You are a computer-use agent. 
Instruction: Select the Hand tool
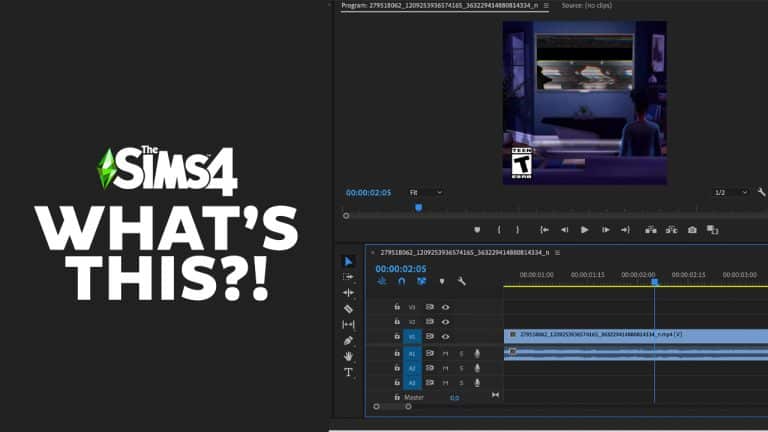(x=348, y=356)
